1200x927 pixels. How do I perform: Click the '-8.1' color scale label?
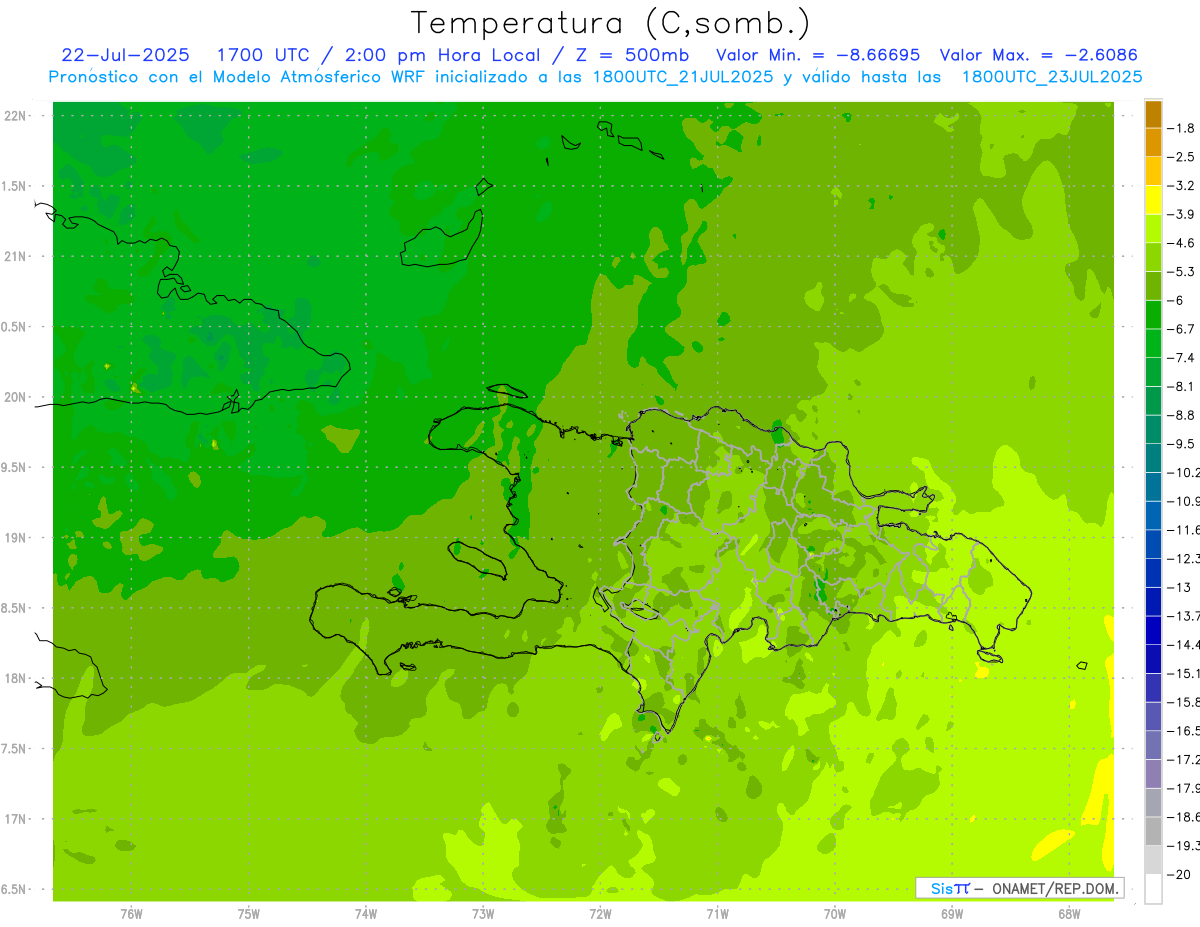1180,386
